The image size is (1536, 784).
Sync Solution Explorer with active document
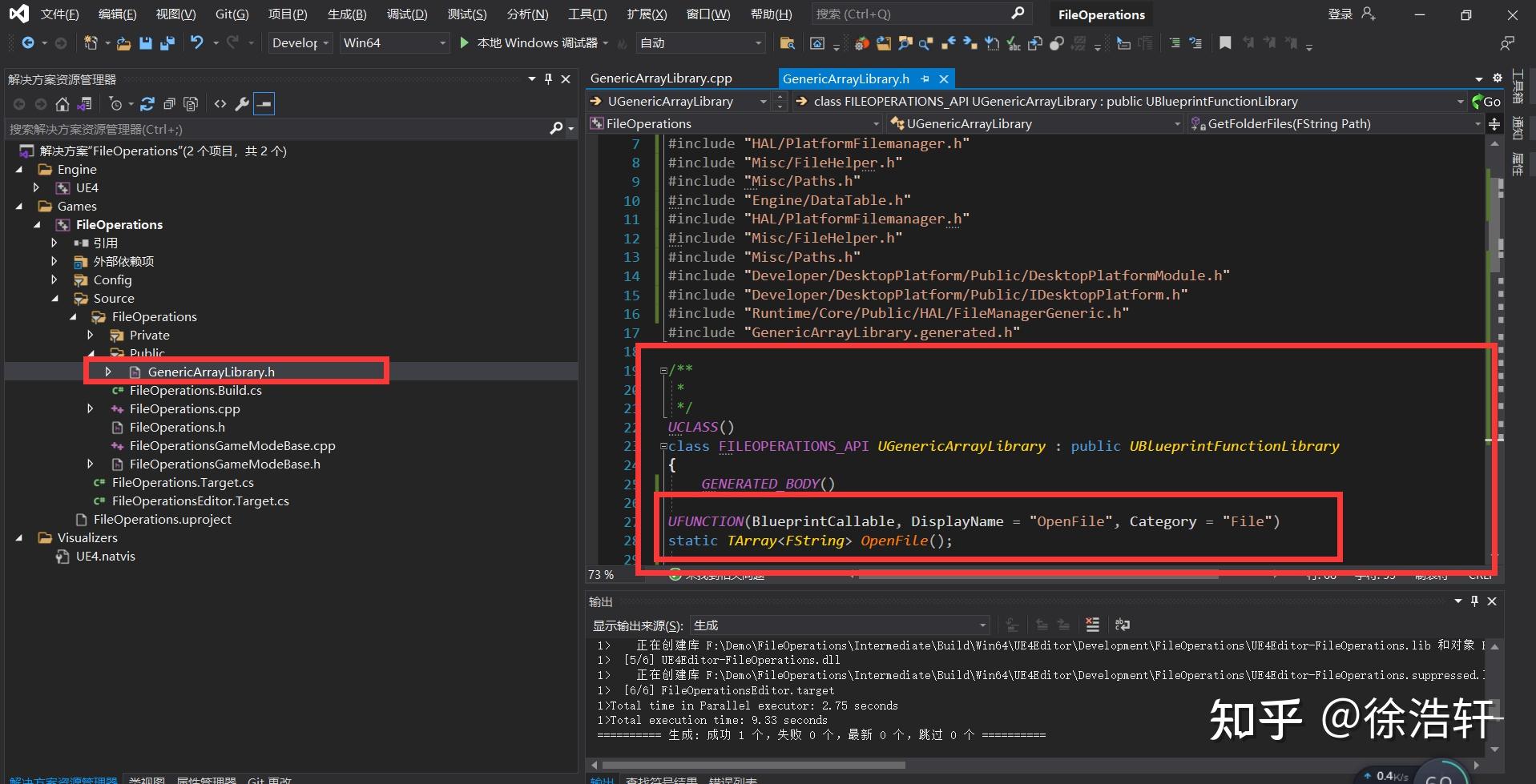[x=84, y=103]
